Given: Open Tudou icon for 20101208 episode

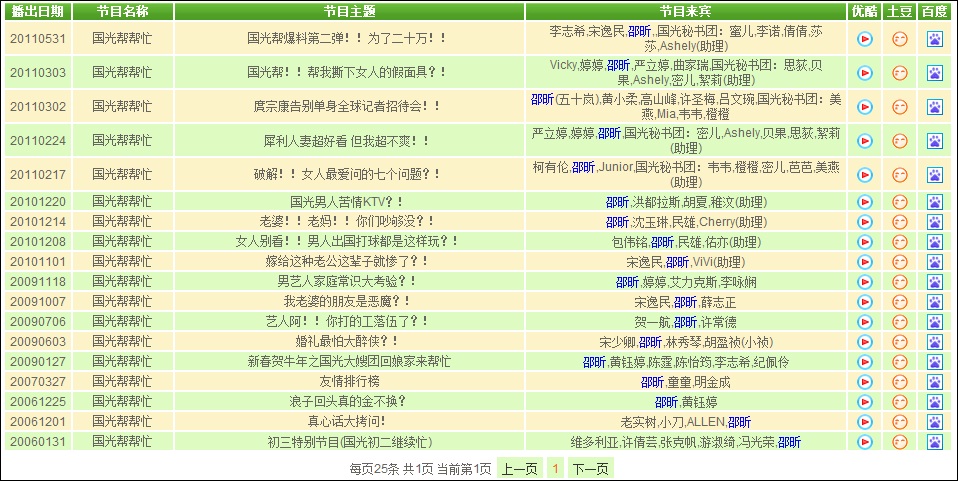Looking at the screenshot, I should coord(900,242).
